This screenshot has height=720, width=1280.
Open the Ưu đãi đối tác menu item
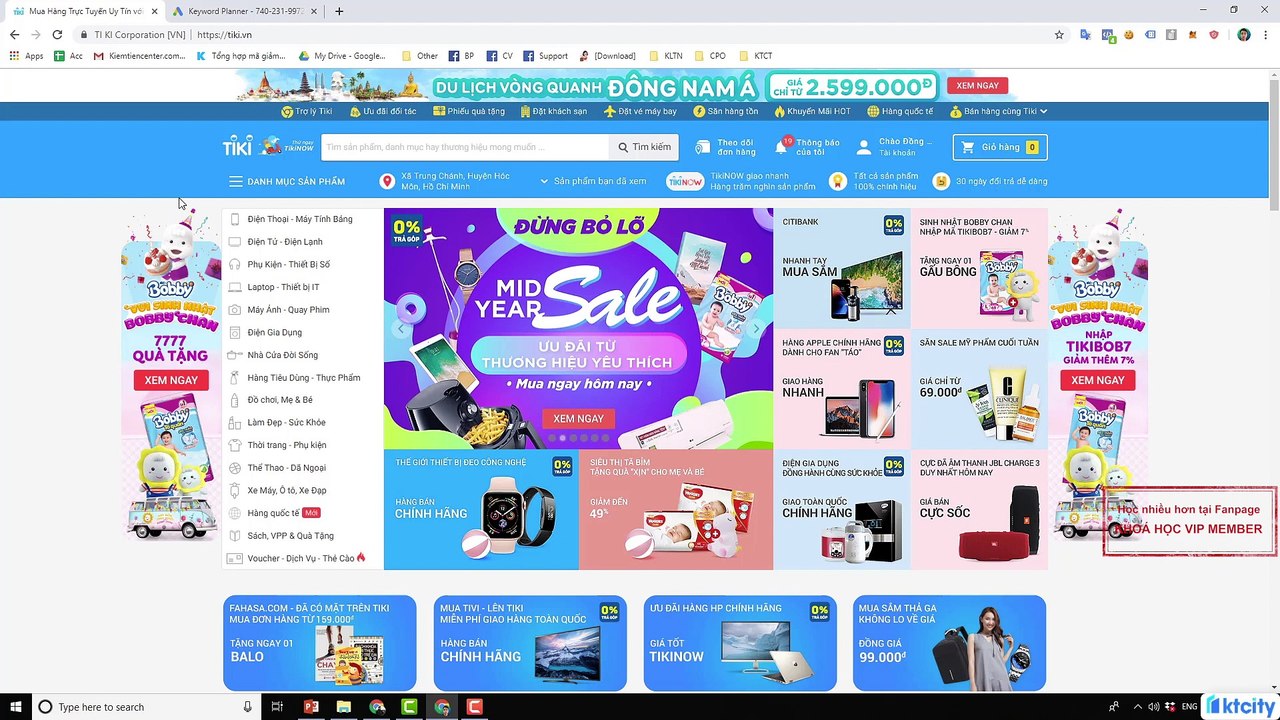[x=383, y=111]
